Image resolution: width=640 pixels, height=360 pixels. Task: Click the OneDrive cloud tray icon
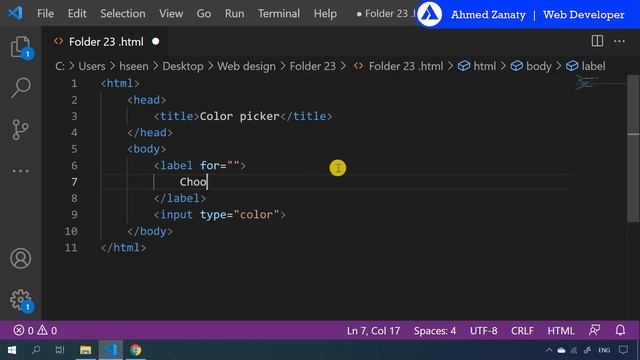coord(561,350)
